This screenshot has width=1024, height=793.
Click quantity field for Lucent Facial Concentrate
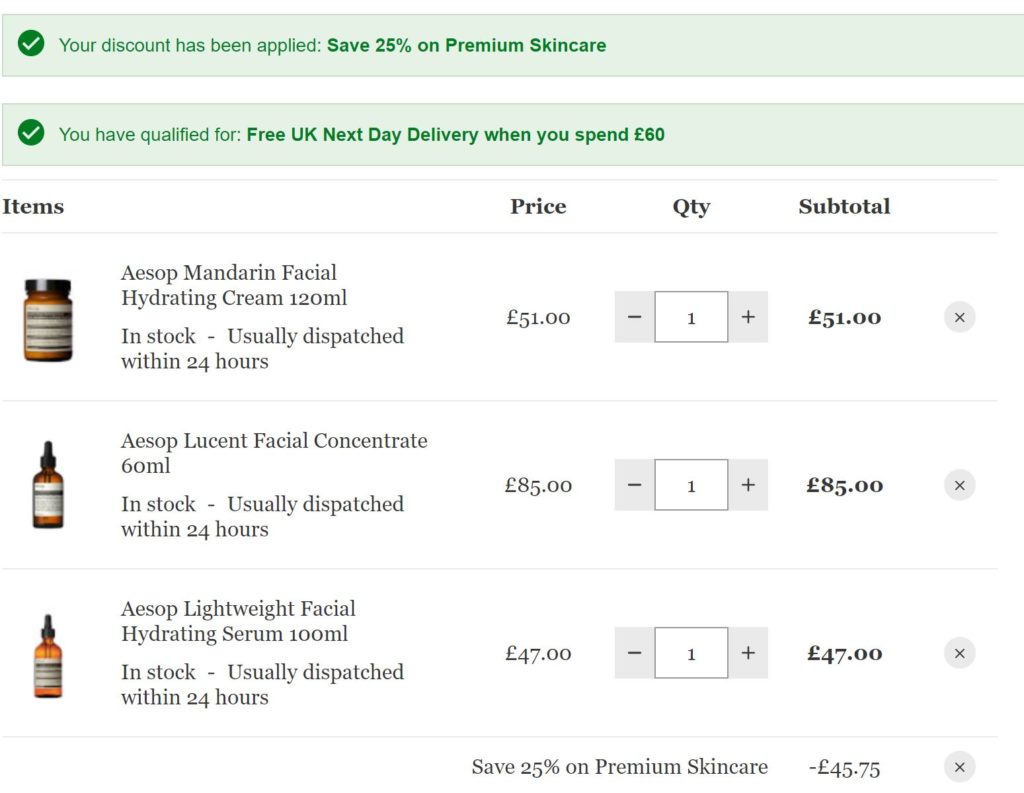[x=691, y=485]
